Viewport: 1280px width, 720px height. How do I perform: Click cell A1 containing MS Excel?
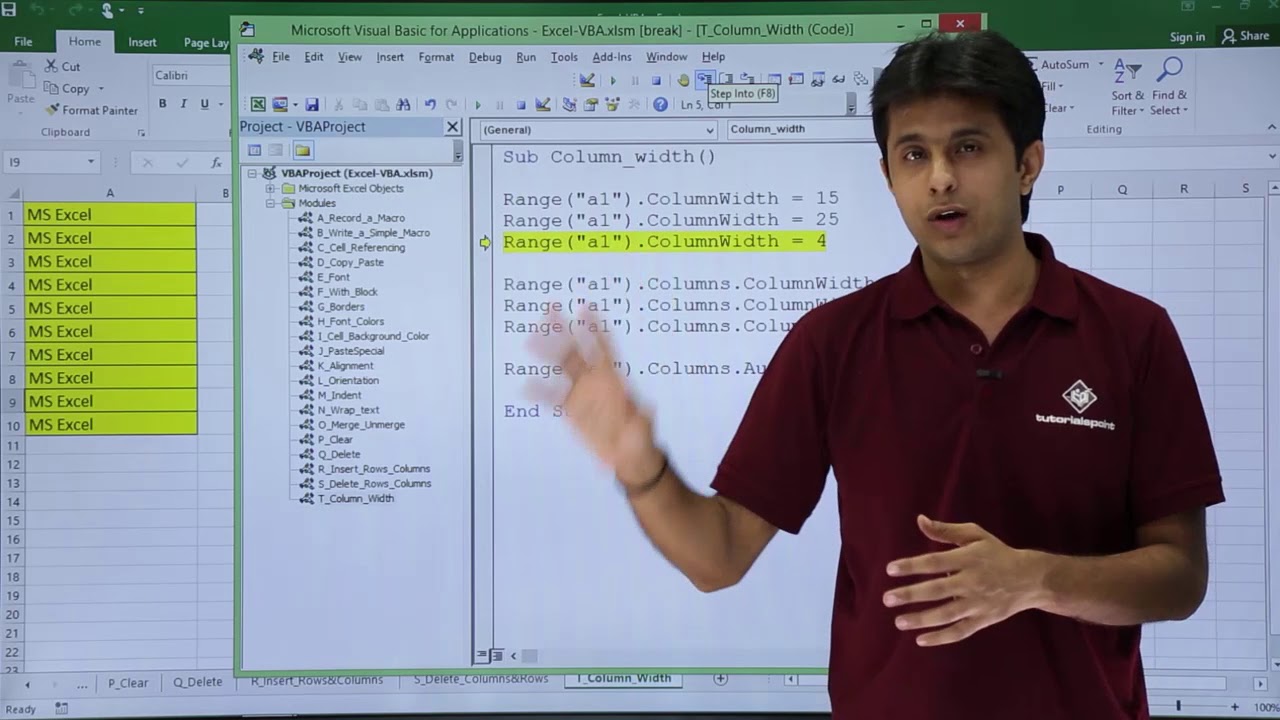[x=109, y=214]
